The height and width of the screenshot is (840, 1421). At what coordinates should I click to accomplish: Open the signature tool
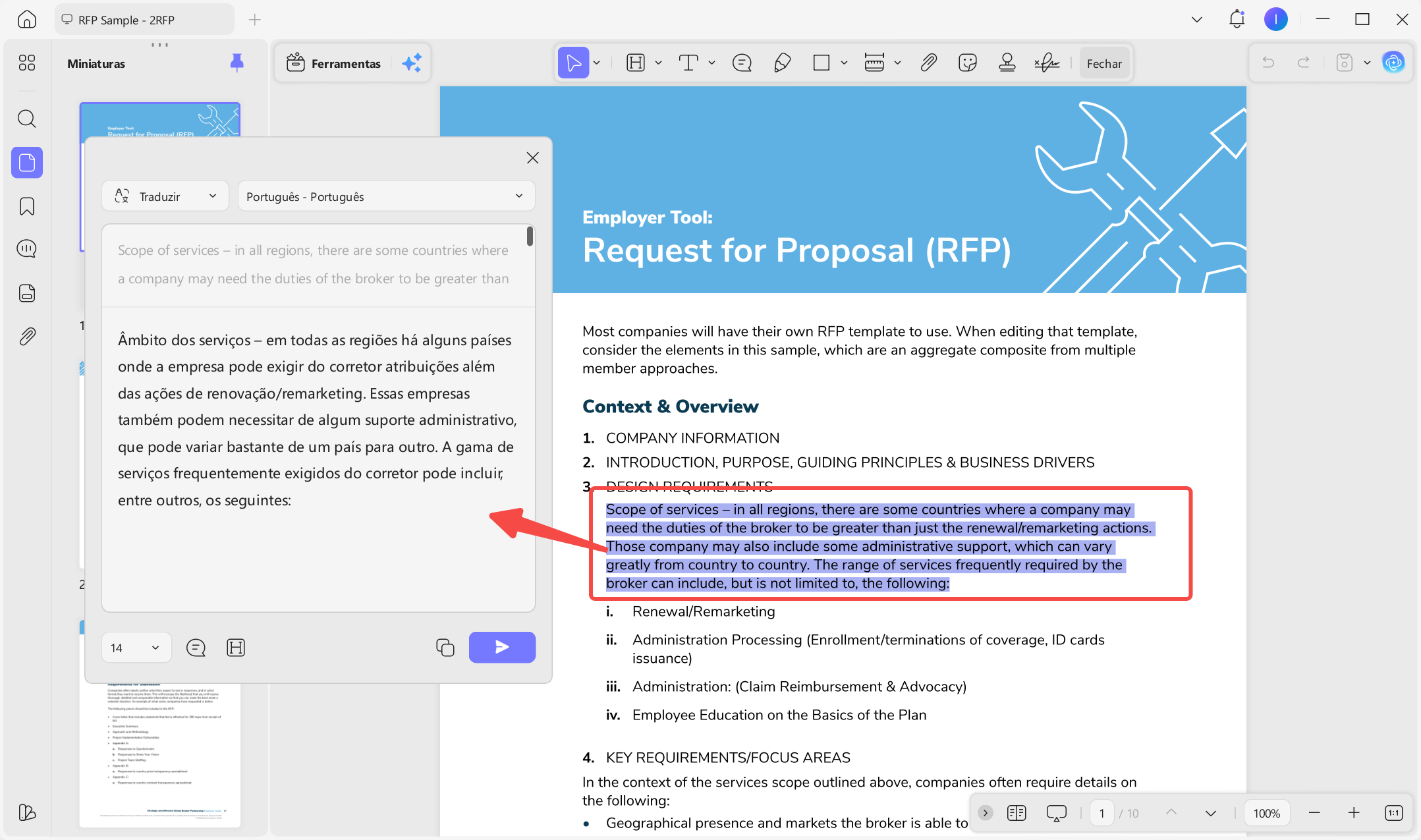(1047, 63)
